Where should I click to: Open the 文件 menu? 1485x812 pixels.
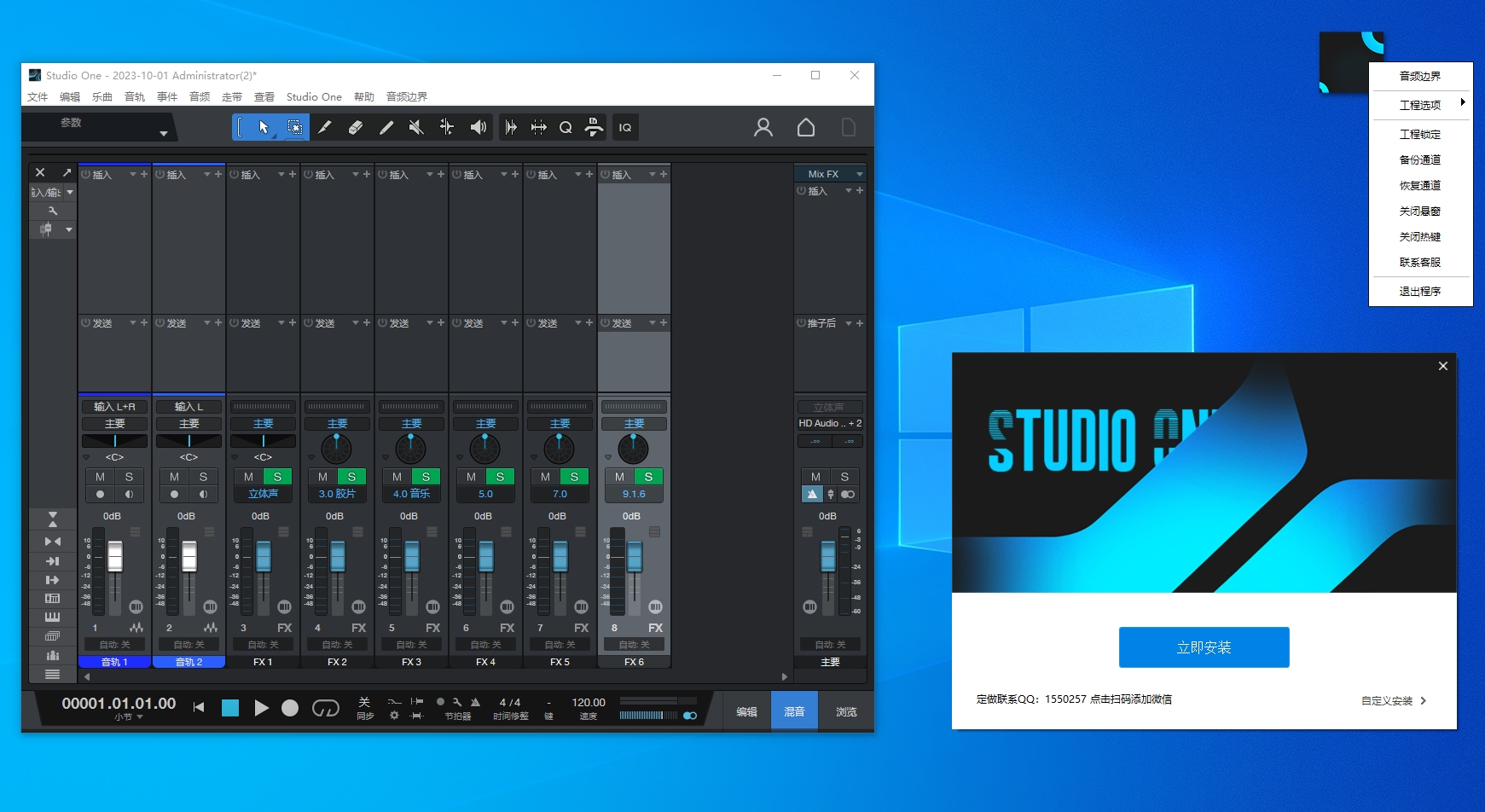(x=38, y=96)
